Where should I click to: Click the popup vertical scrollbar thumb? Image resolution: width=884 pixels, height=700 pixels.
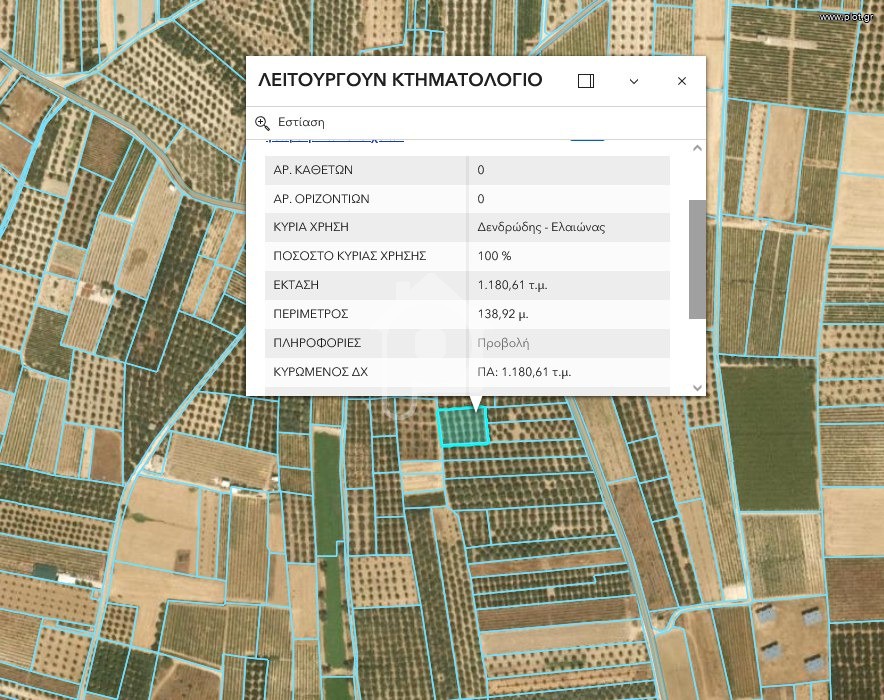coord(697,259)
